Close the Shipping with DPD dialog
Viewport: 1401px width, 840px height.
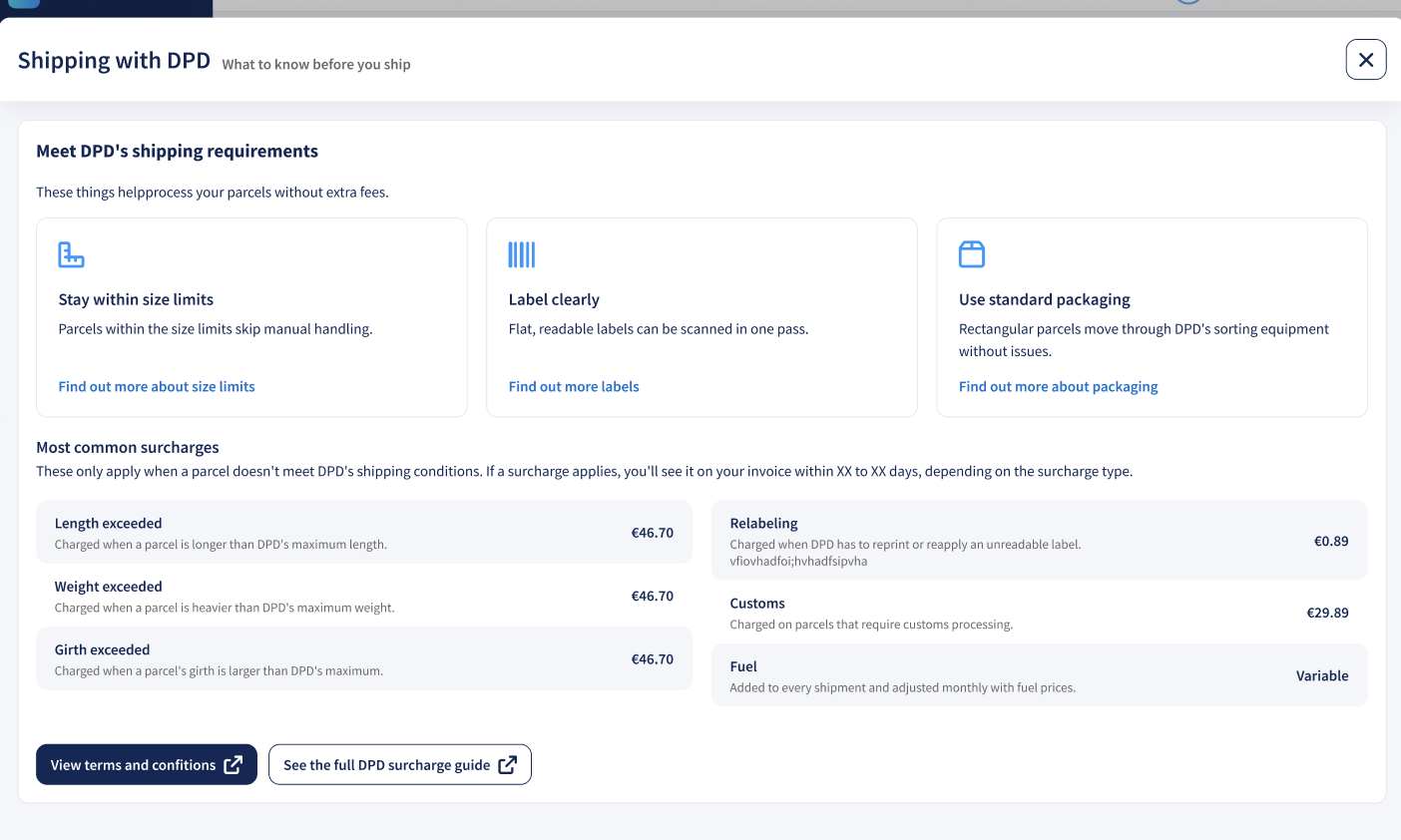1365,60
